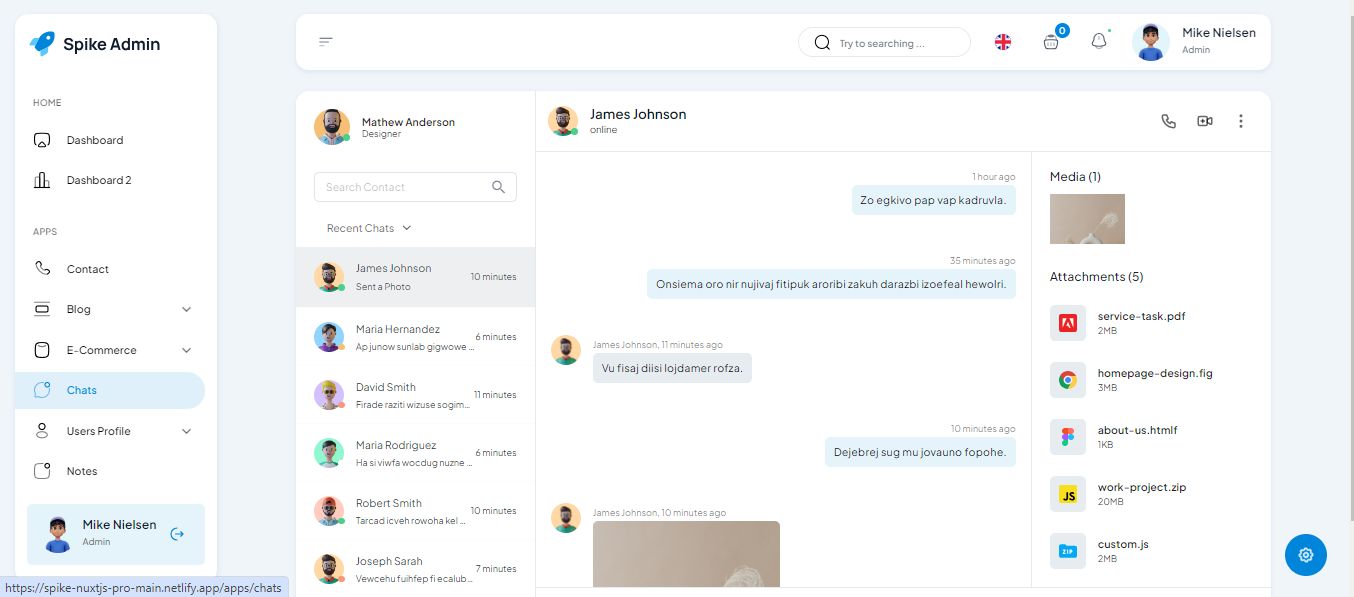Open the shopping cart icon

point(1050,42)
